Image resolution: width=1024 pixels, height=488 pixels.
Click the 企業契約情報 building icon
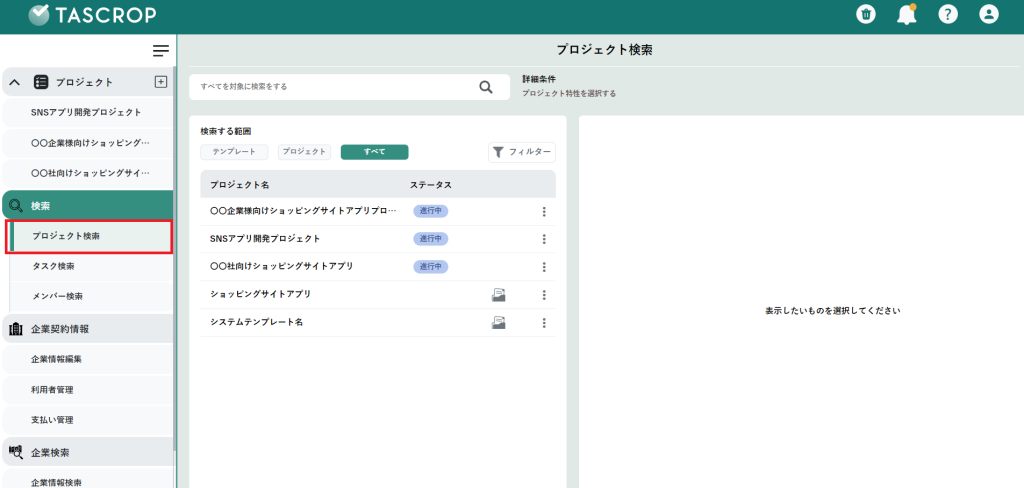tap(16, 329)
